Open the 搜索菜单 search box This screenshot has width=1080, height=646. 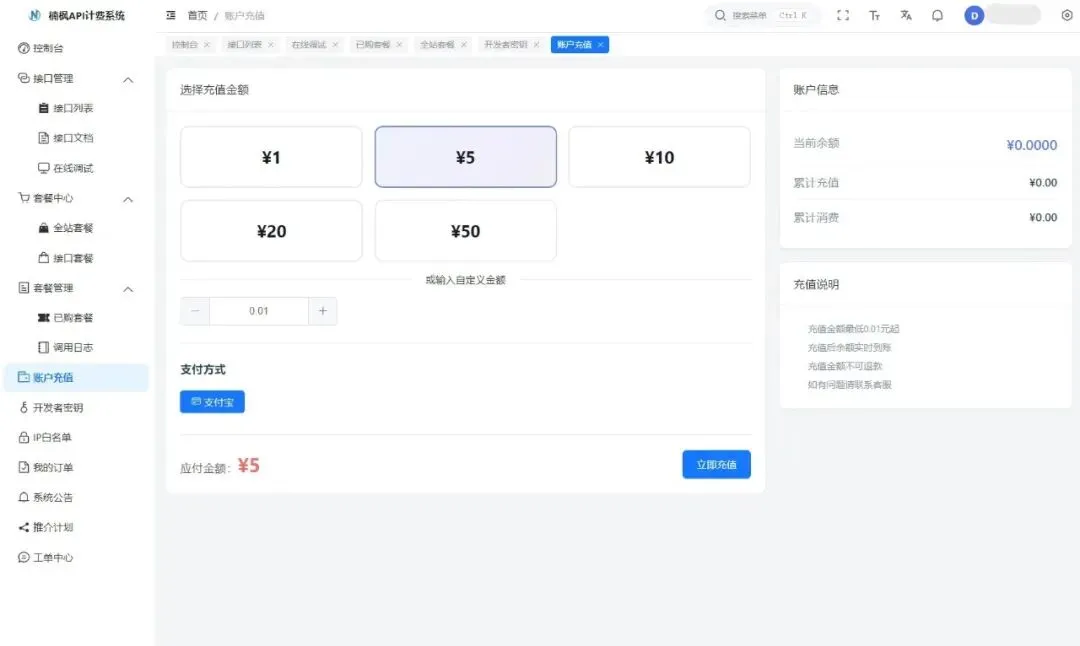[x=763, y=15]
